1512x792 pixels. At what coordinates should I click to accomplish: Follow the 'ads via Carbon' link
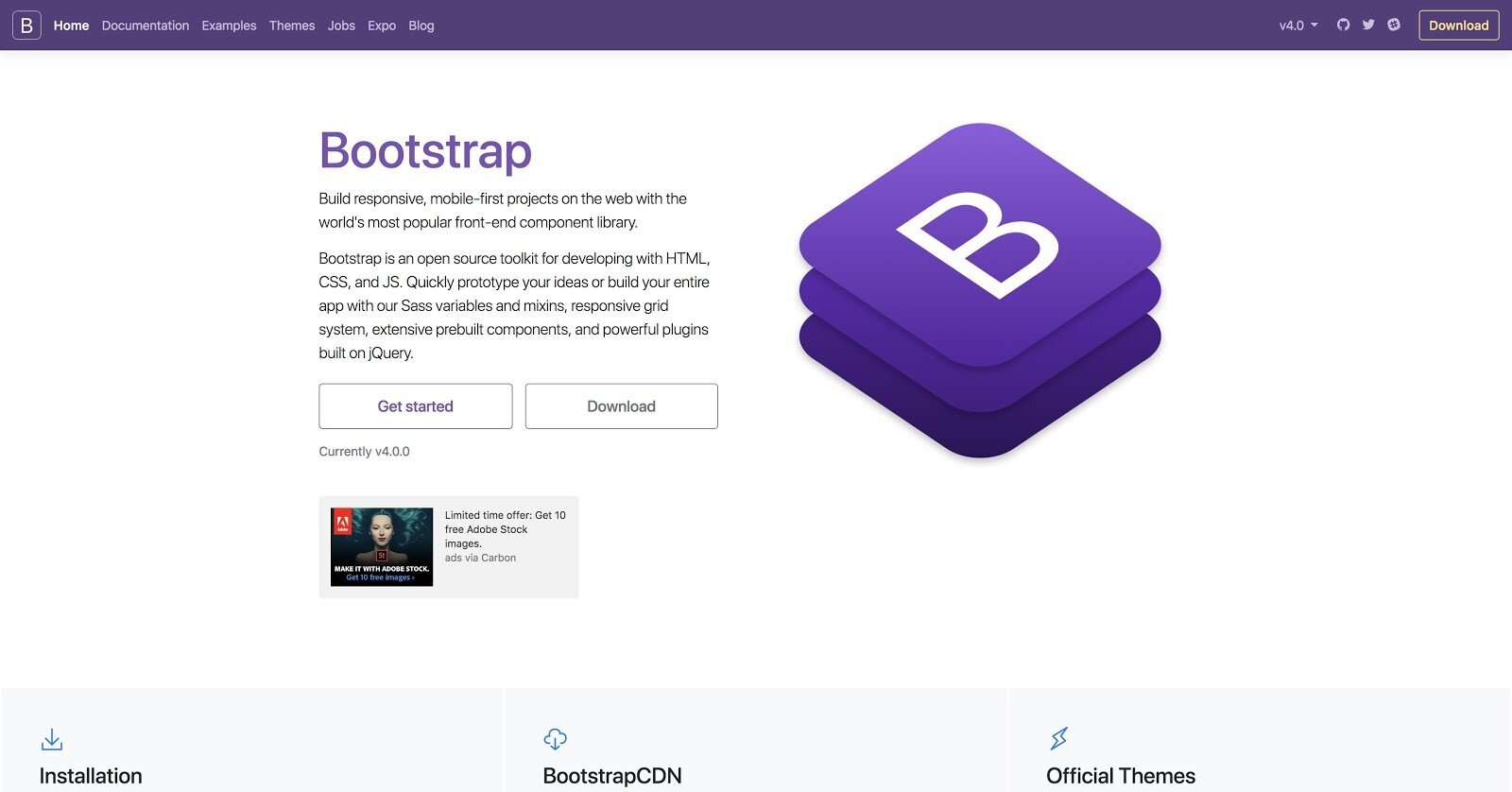[480, 558]
